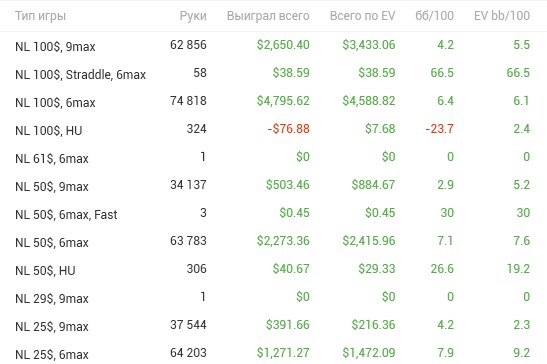Click the negative -$76.88 winnings value
This screenshot has width=547, height=364.
point(289,129)
